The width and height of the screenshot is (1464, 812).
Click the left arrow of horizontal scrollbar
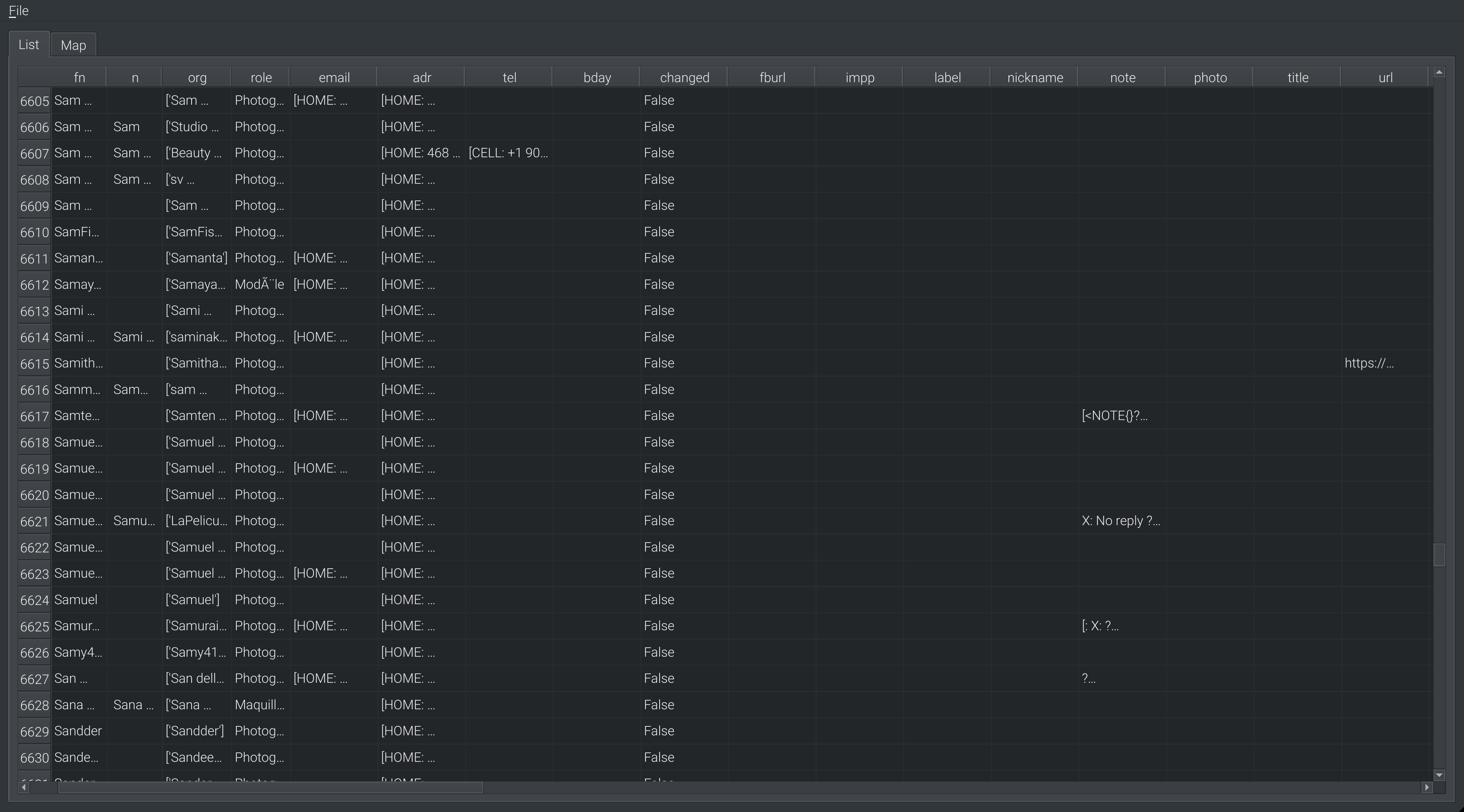tap(24, 787)
